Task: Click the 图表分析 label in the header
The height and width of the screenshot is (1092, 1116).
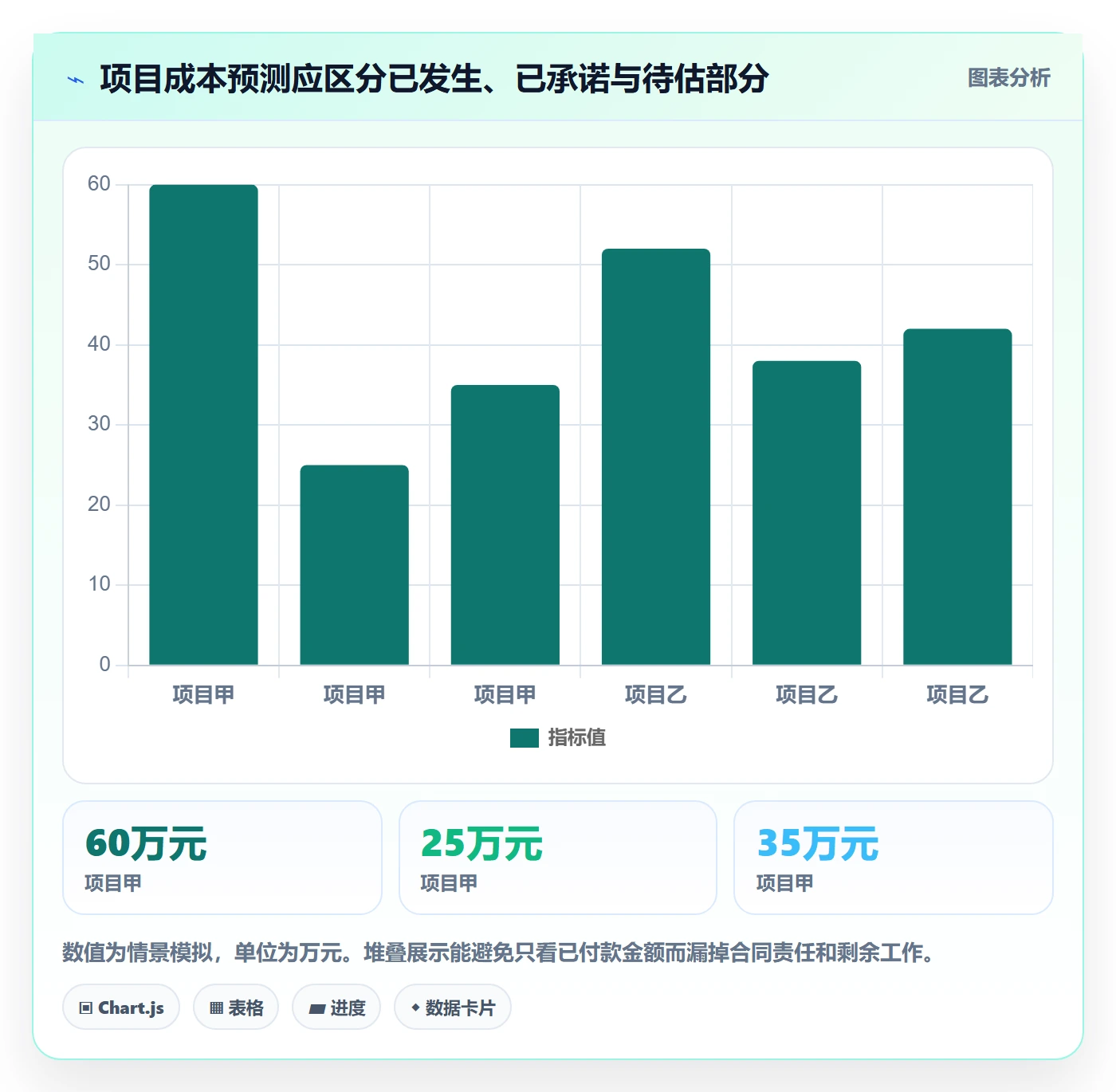Action: point(1009,78)
